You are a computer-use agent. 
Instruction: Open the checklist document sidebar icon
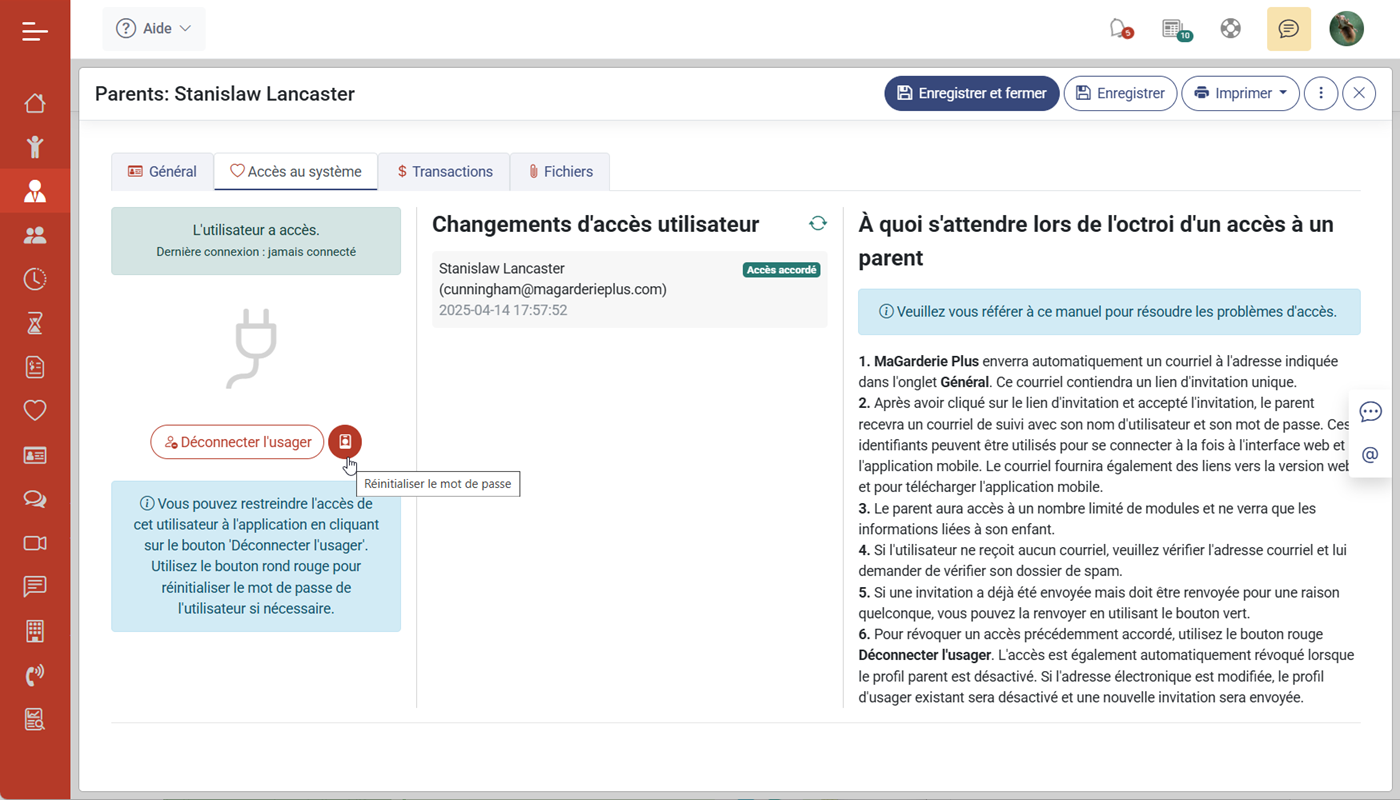click(x=35, y=367)
